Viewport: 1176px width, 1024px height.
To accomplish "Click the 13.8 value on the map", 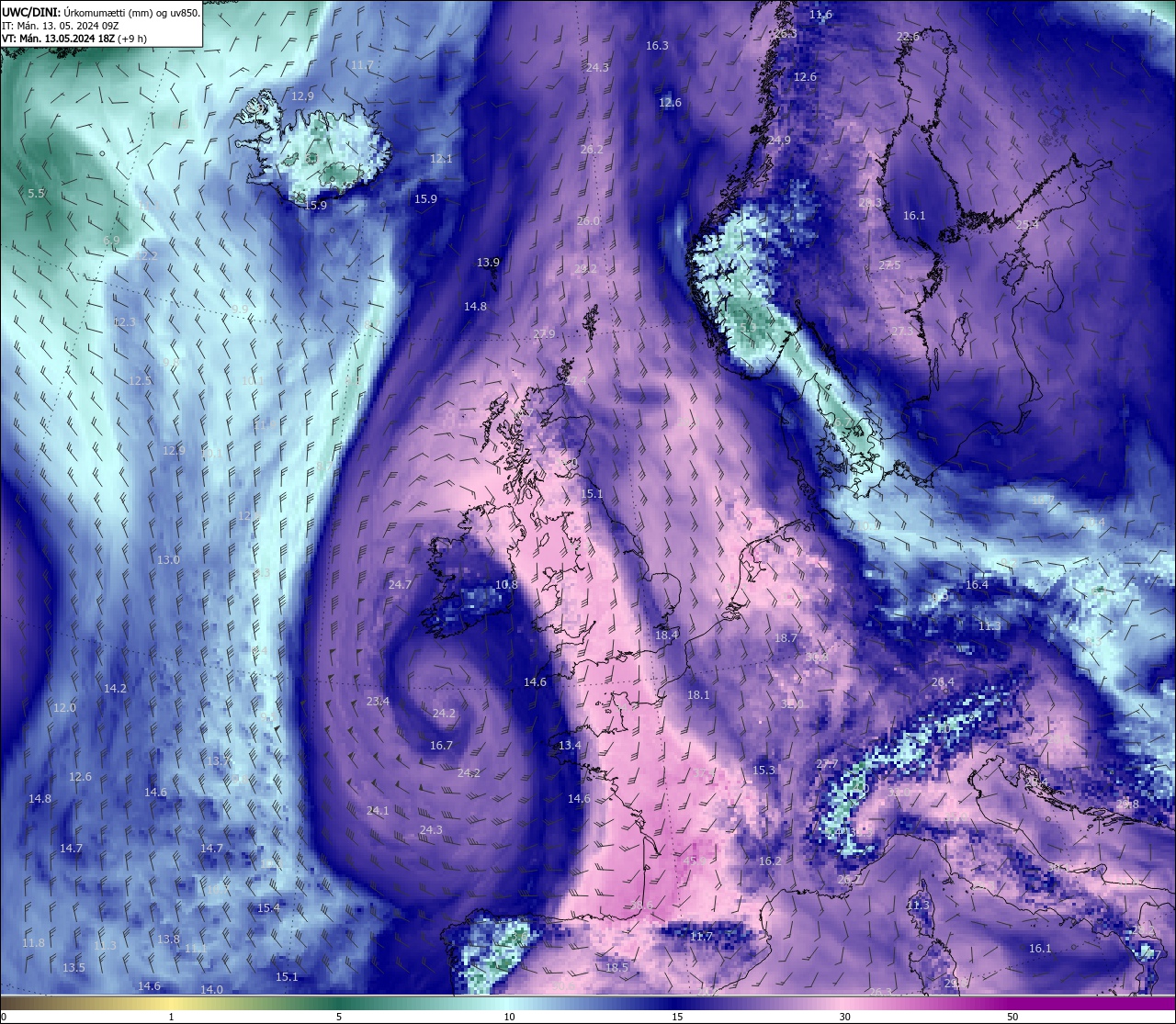I will pos(168,939).
